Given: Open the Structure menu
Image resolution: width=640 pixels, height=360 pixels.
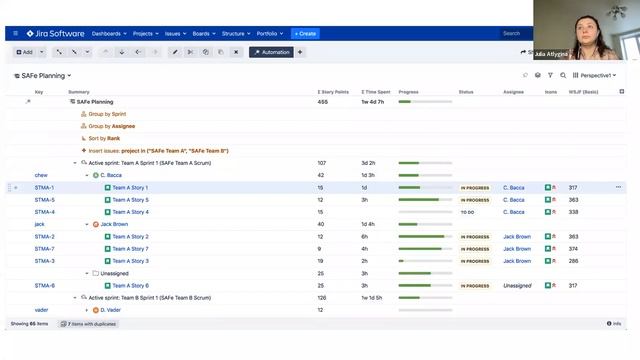Looking at the screenshot, I should point(236,33).
